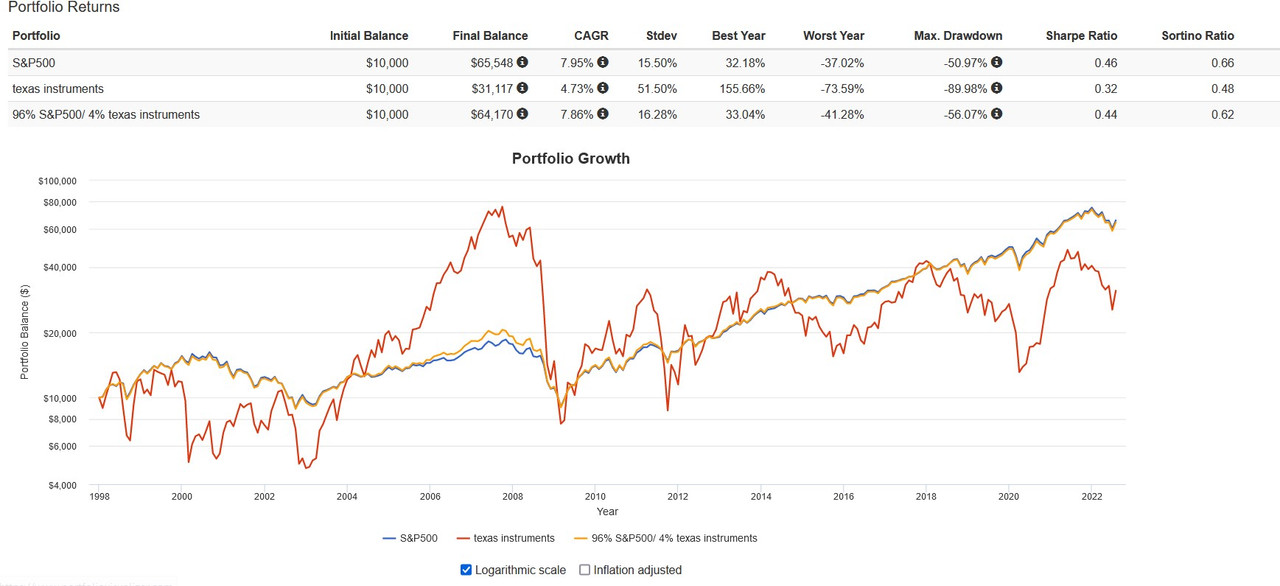Uncheck the Logarithmic scale checkbox
1280x586 pixels.
pyautogui.click(x=466, y=570)
